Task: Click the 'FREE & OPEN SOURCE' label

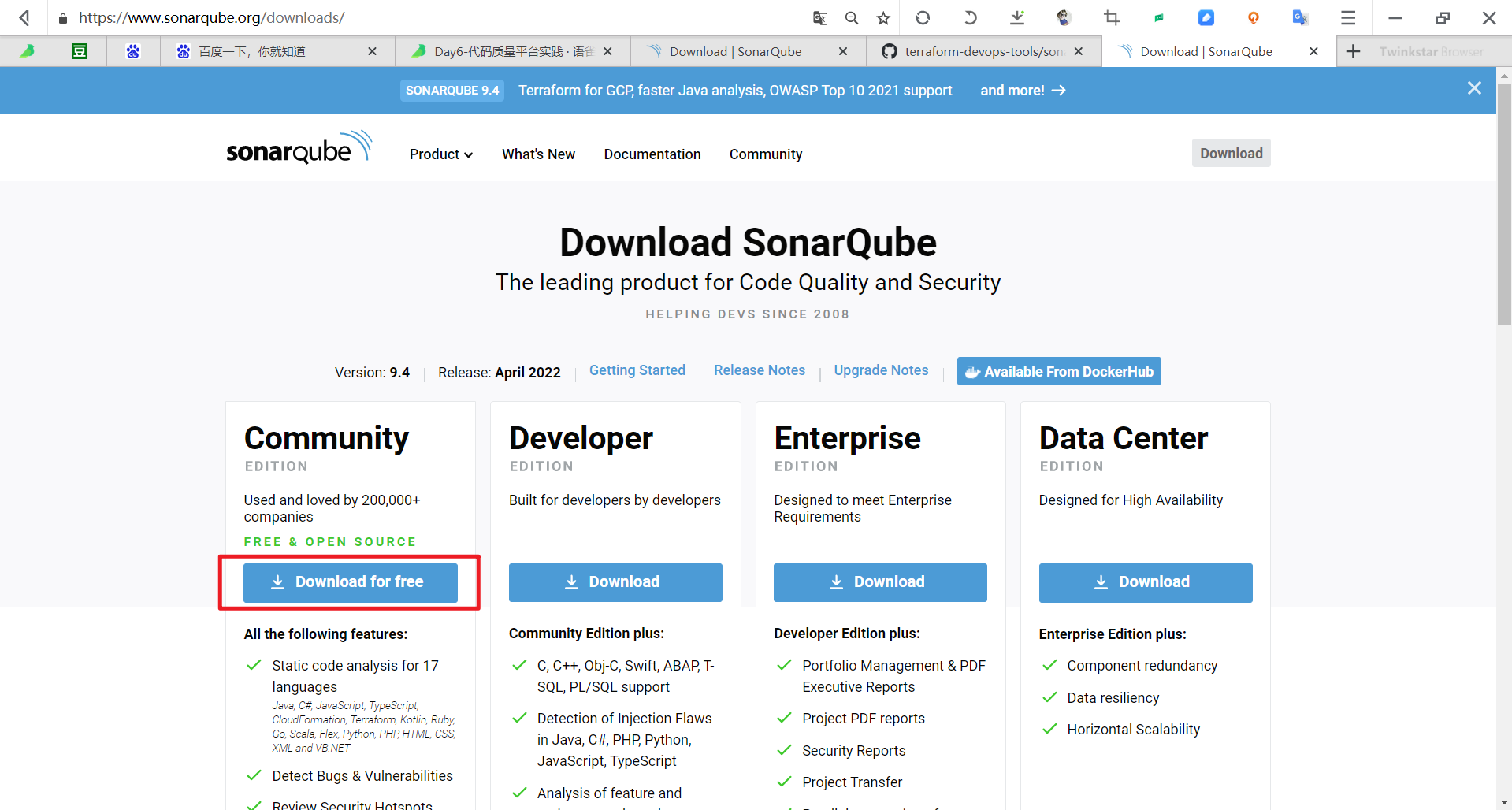Action: [330, 542]
